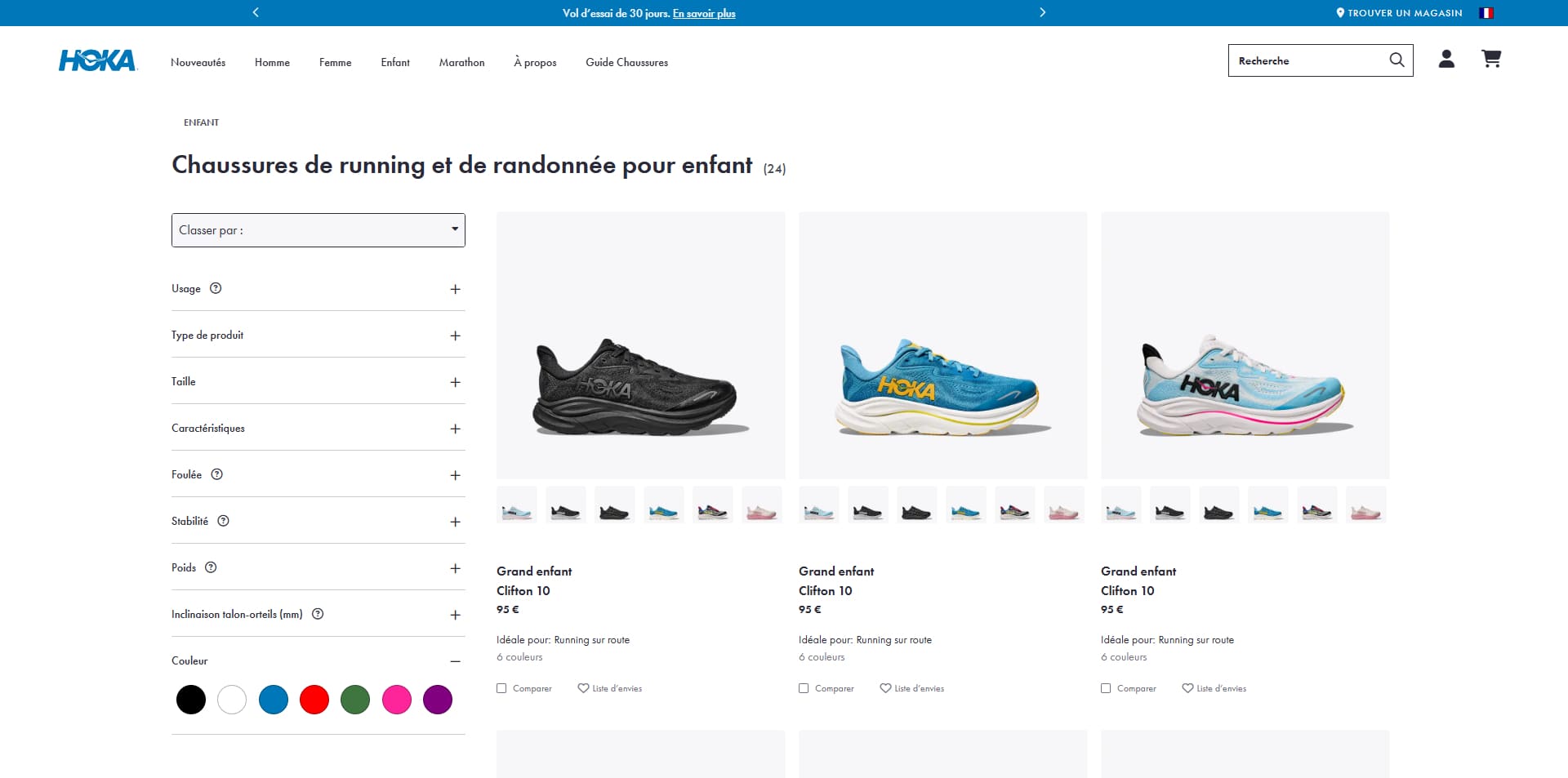Viewport: 1568px width, 778px height.
Task: Expand the Inclinaison talon-orteils filter
Action: [456, 615]
